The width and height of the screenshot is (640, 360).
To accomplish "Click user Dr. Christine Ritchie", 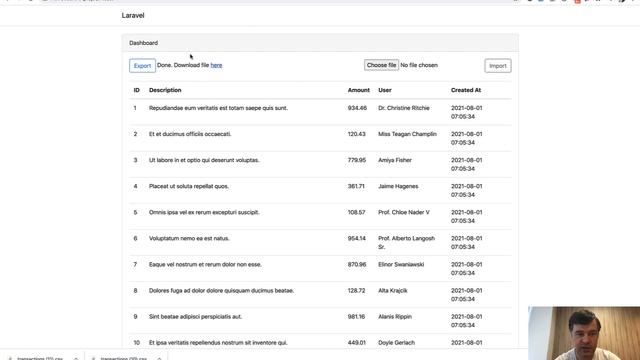I will [404, 108].
